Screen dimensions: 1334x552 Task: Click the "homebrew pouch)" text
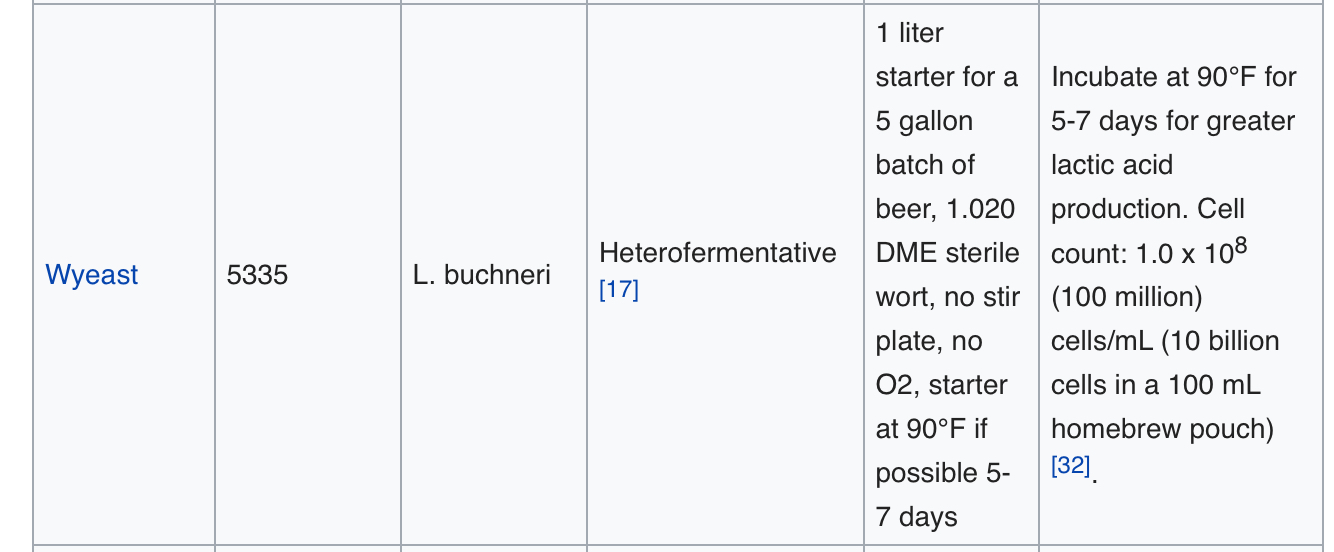(x=1162, y=429)
